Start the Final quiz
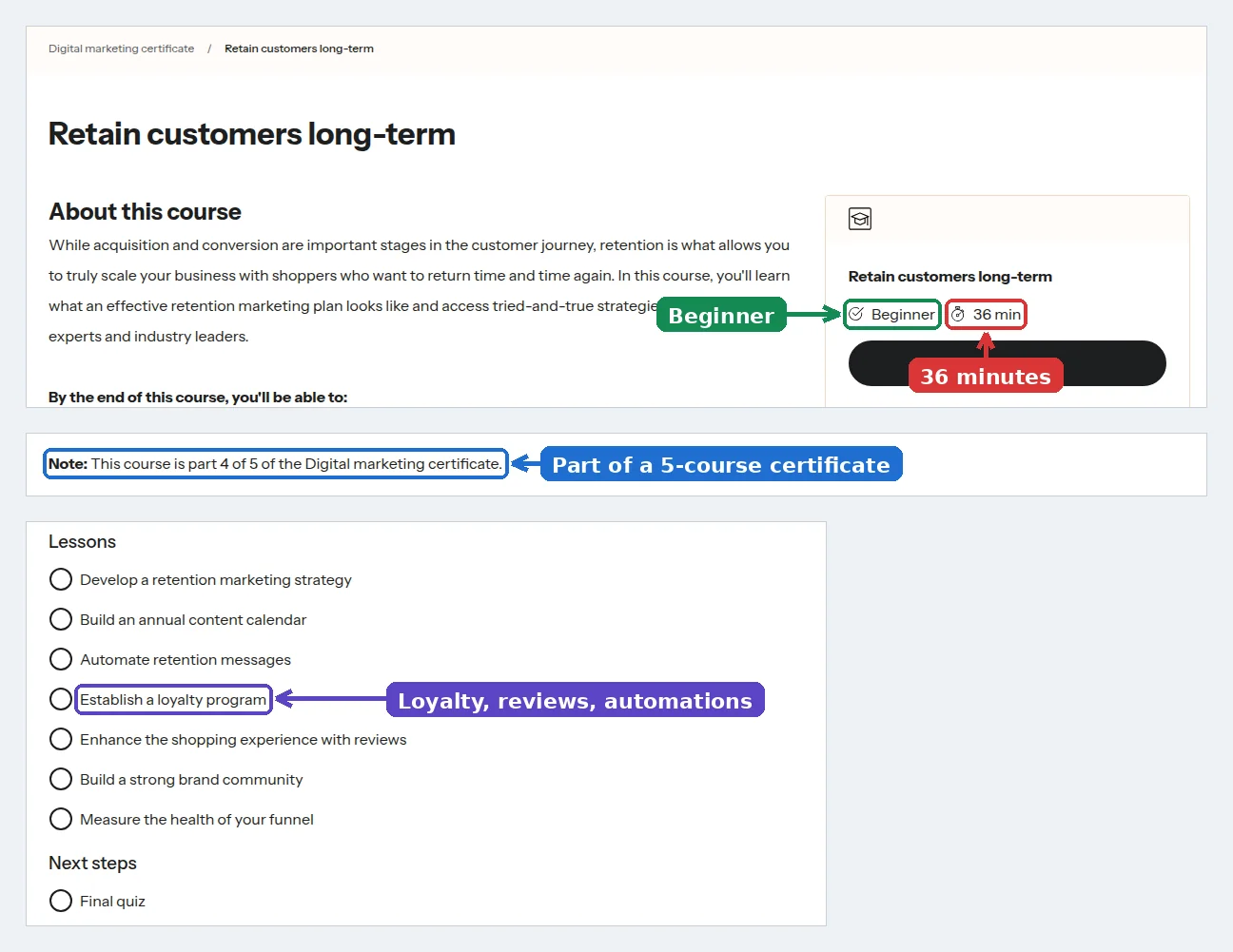 (x=112, y=902)
